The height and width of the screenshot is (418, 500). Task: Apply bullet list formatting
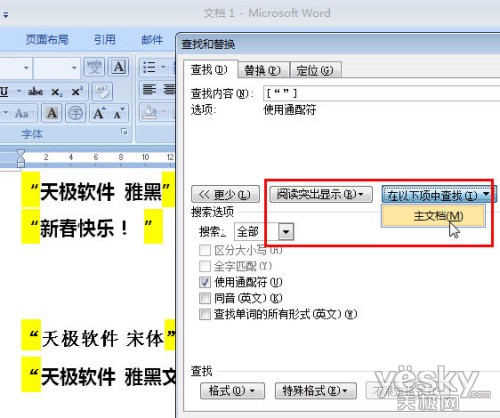click(149, 68)
